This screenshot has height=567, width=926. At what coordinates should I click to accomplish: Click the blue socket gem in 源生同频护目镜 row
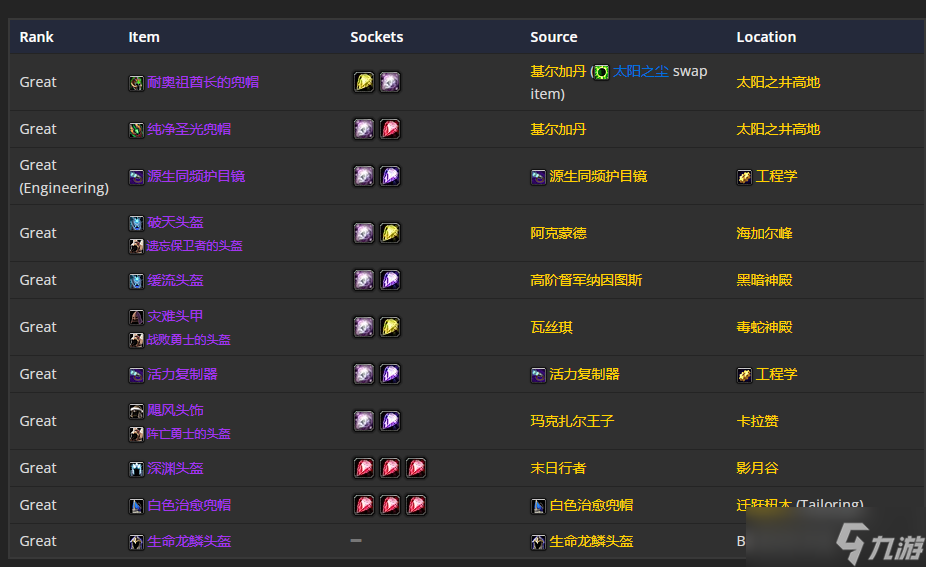tap(390, 176)
